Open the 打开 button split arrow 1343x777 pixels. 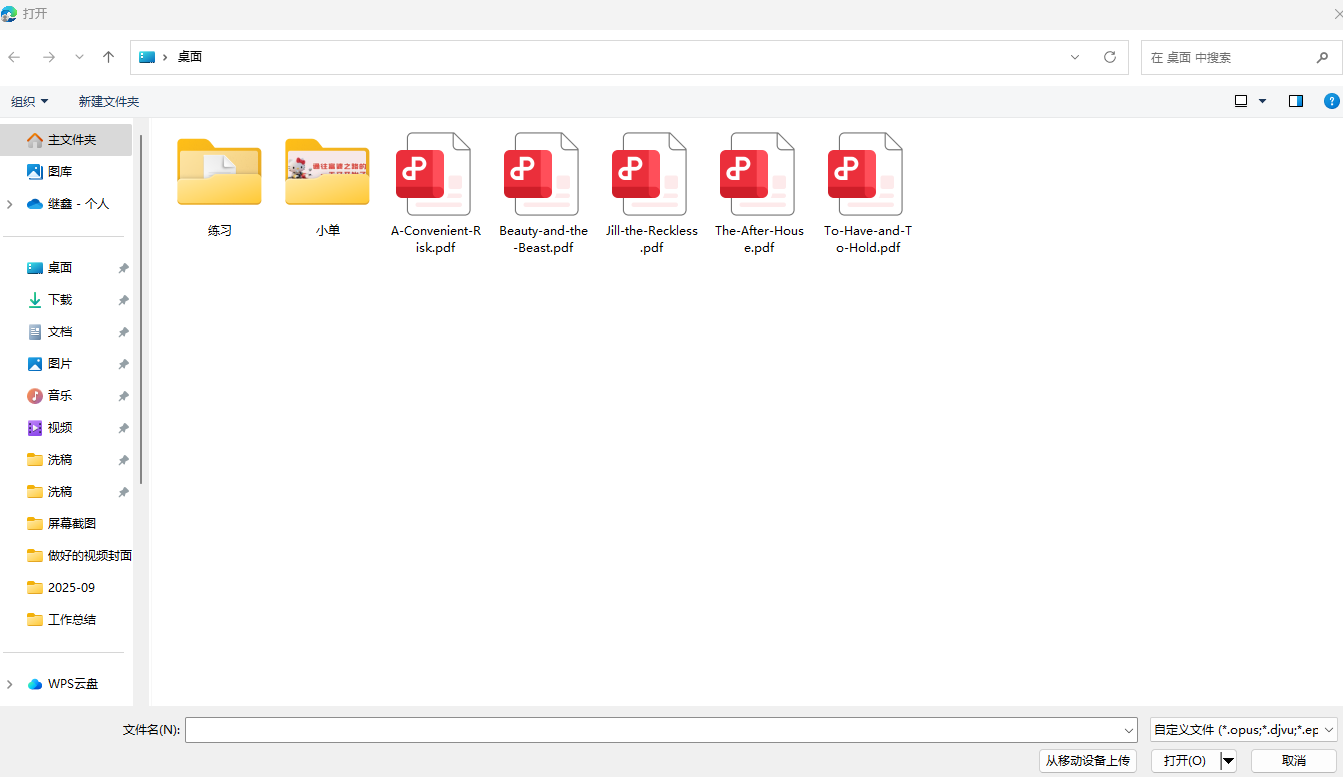click(x=1228, y=761)
